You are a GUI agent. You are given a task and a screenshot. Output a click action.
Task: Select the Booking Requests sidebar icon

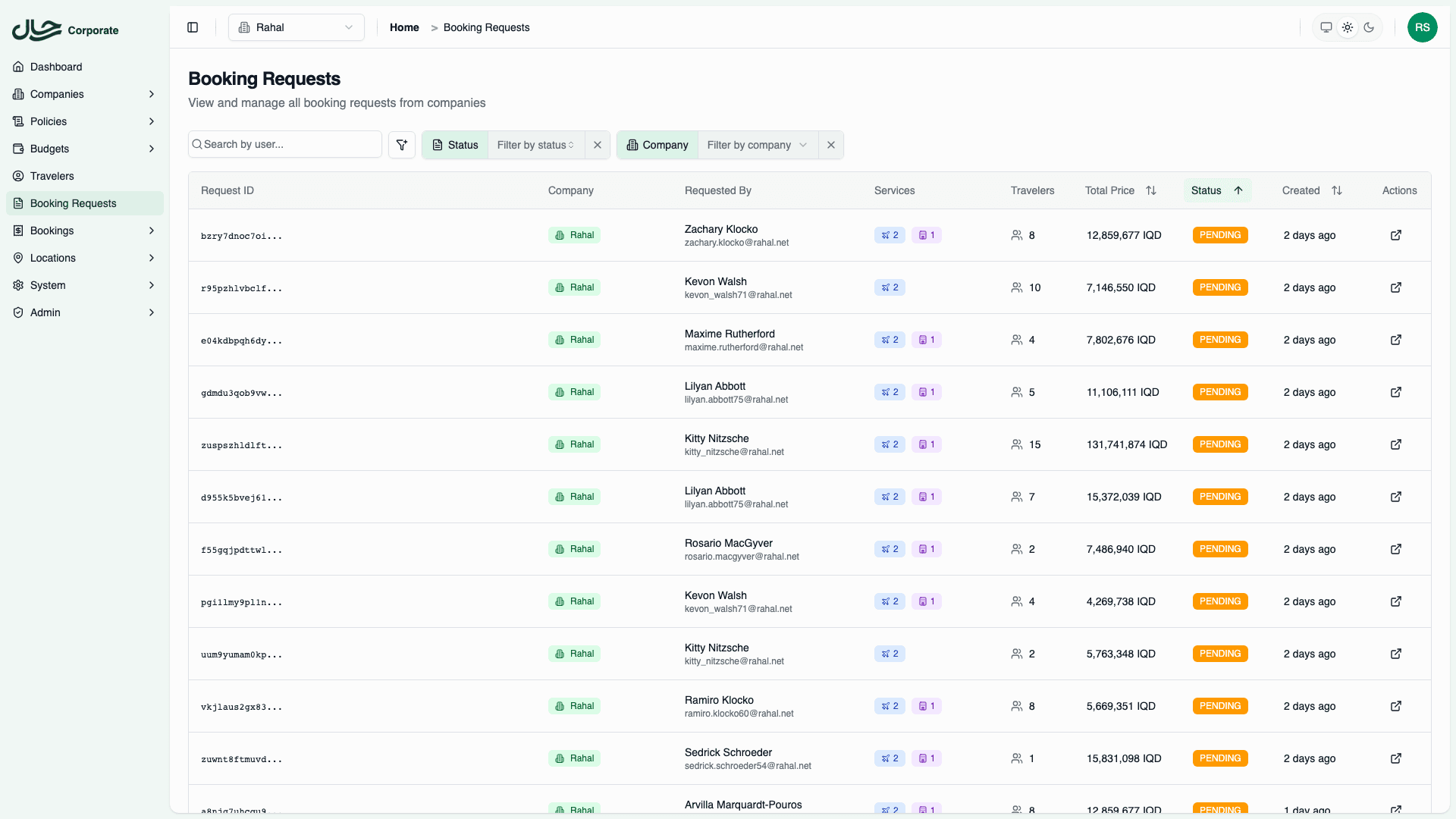click(x=18, y=203)
